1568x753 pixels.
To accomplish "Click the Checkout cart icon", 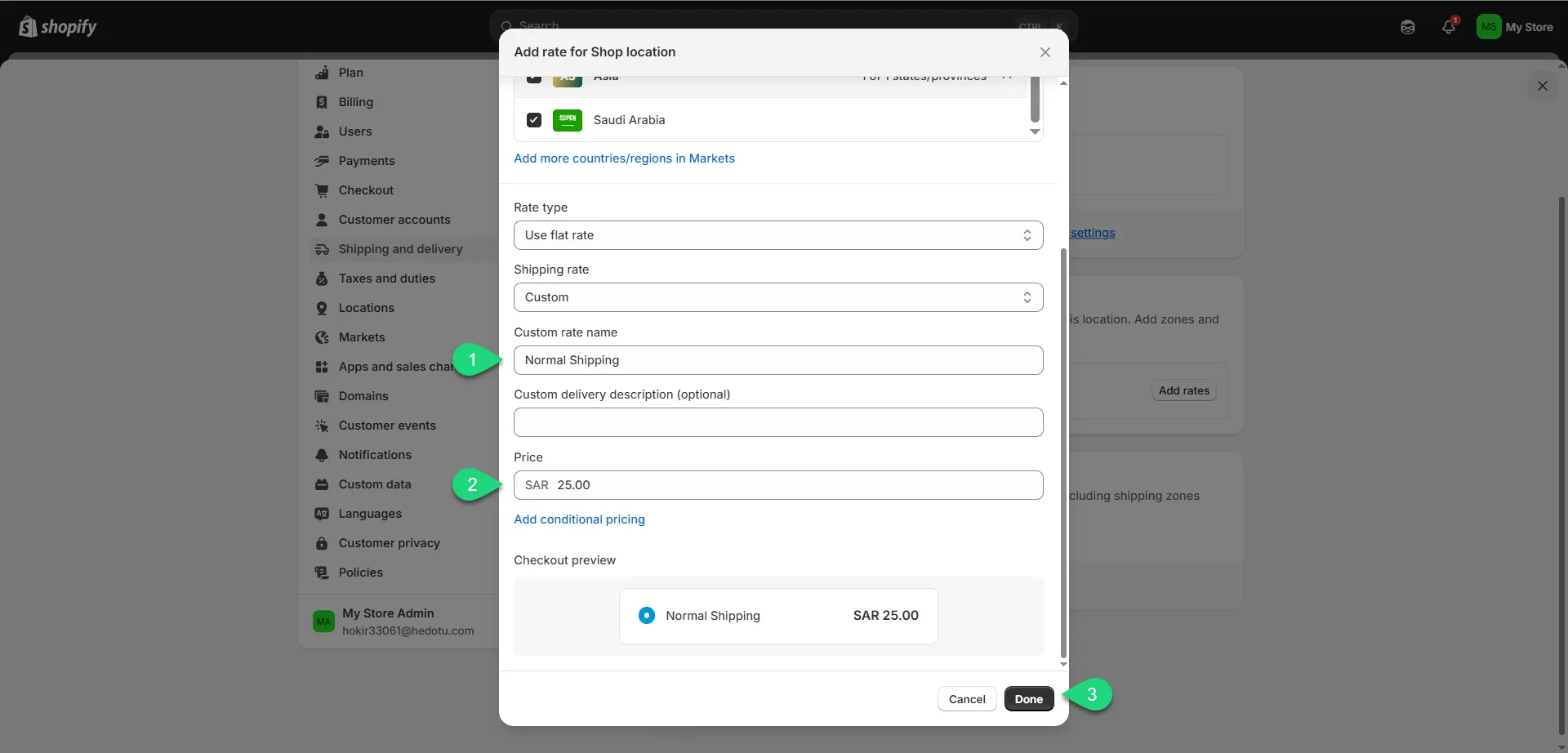I will pyautogui.click(x=322, y=190).
